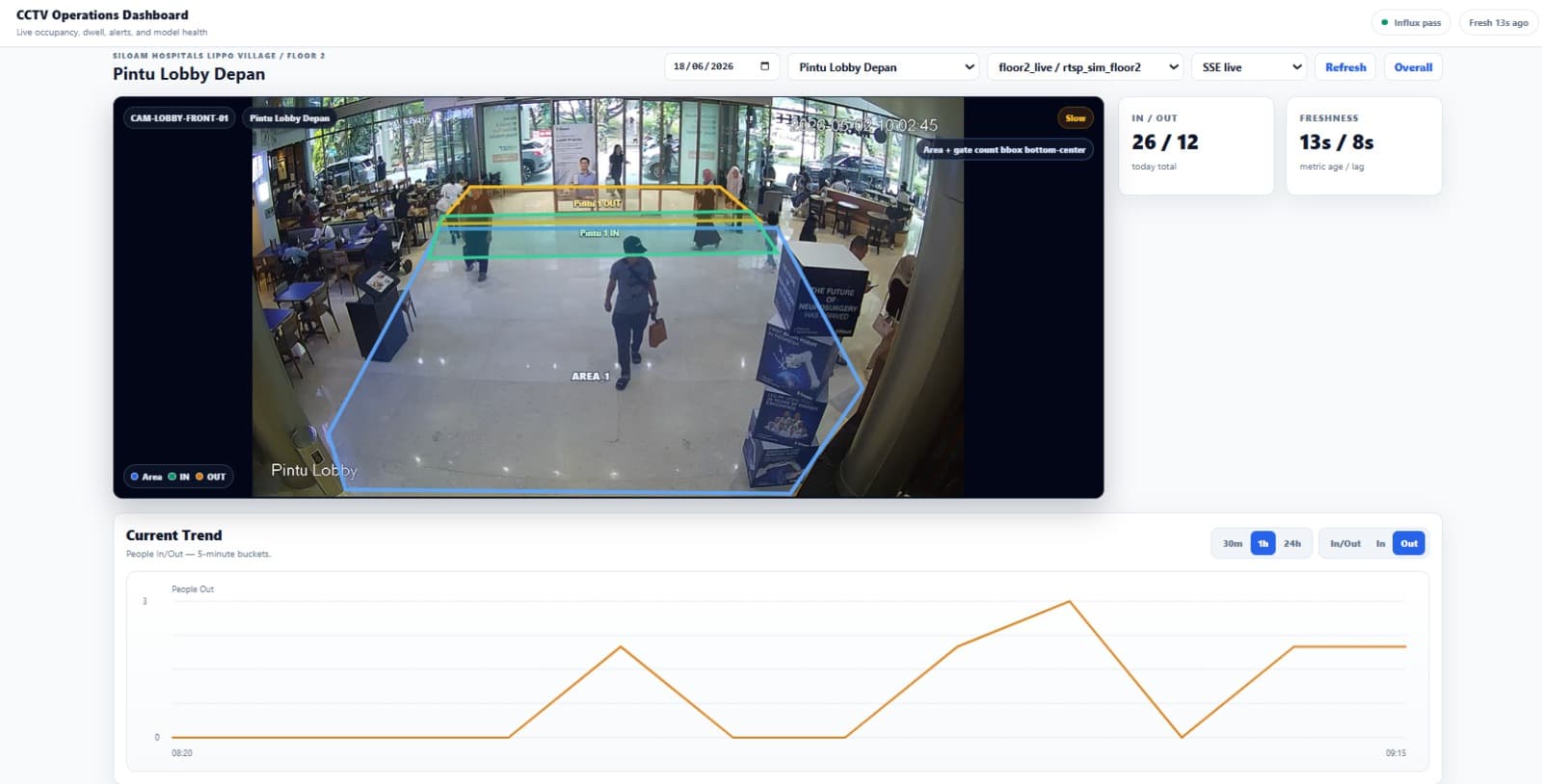The height and width of the screenshot is (784, 1542).
Task: Open the SSE live mode dropdown
Action: pos(1249,66)
